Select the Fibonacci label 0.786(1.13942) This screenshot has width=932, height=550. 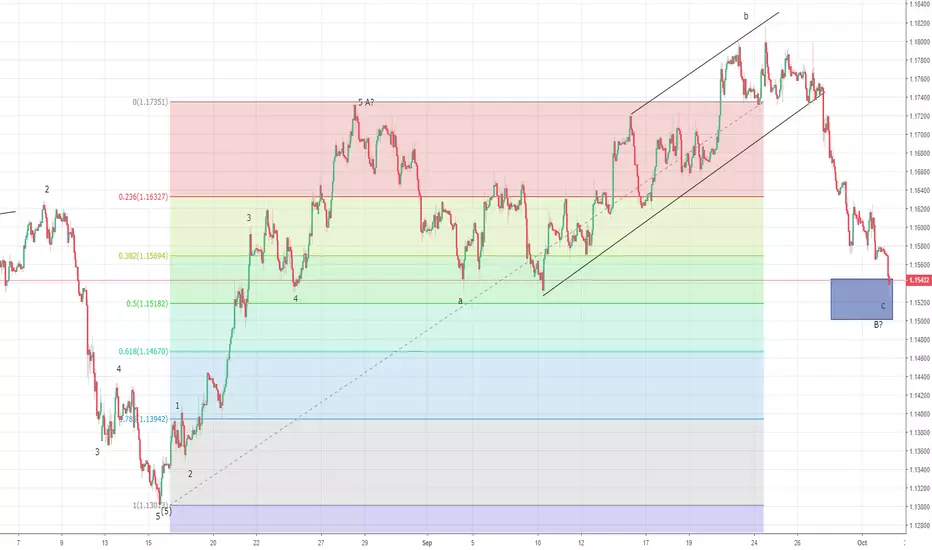click(144, 419)
